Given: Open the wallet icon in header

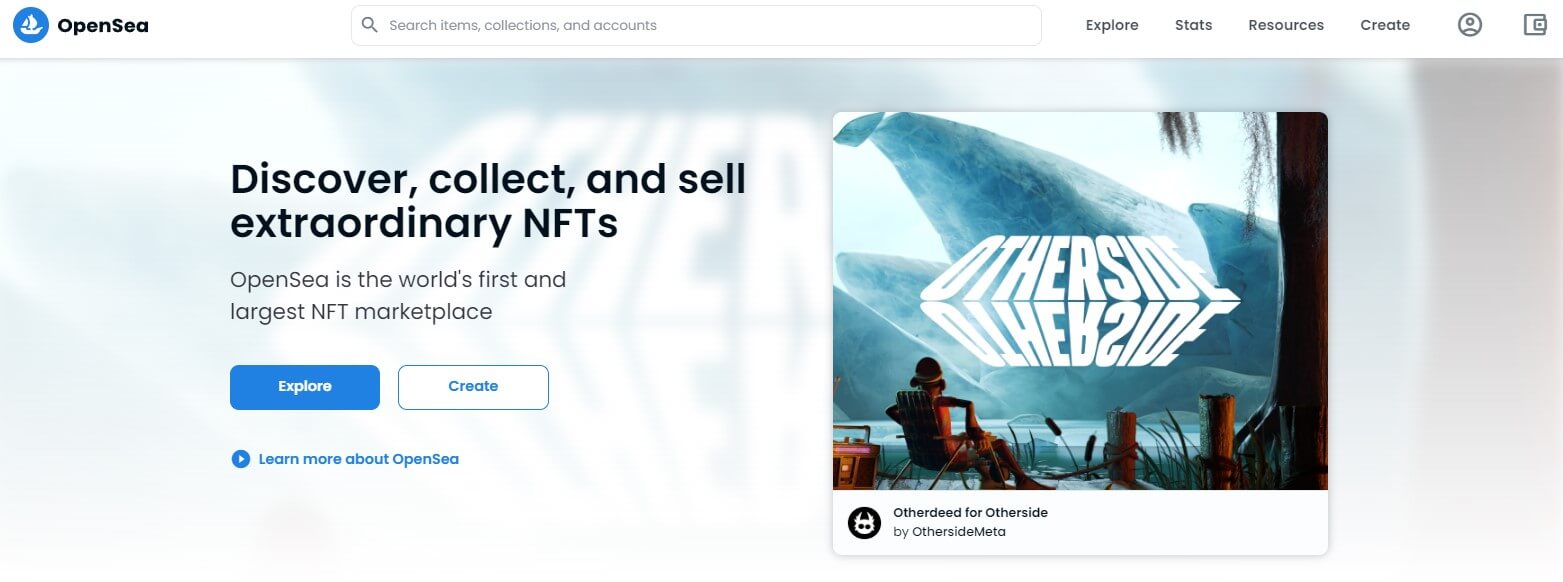Looking at the screenshot, I should point(1534,25).
